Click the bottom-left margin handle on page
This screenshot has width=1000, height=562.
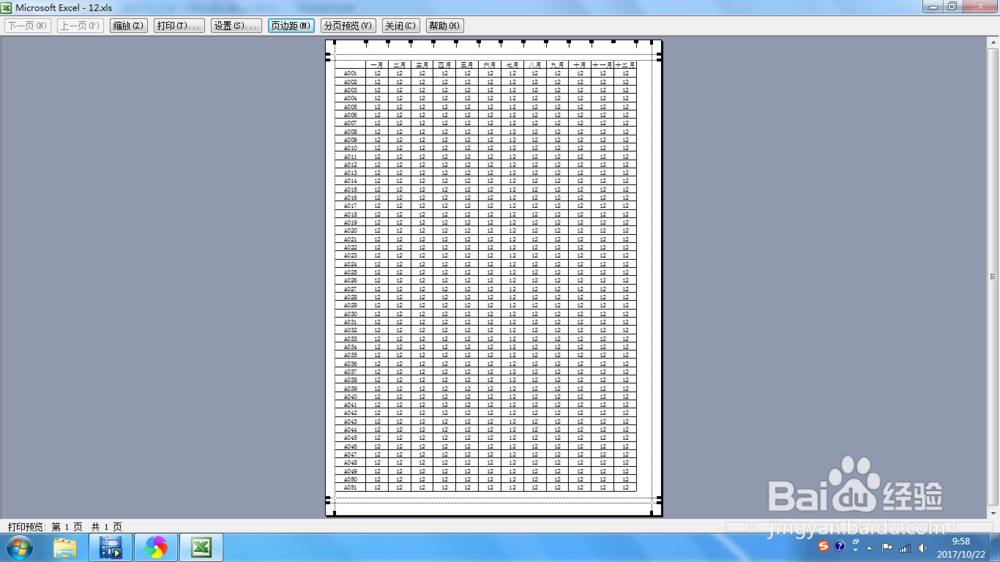tap(334, 511)
